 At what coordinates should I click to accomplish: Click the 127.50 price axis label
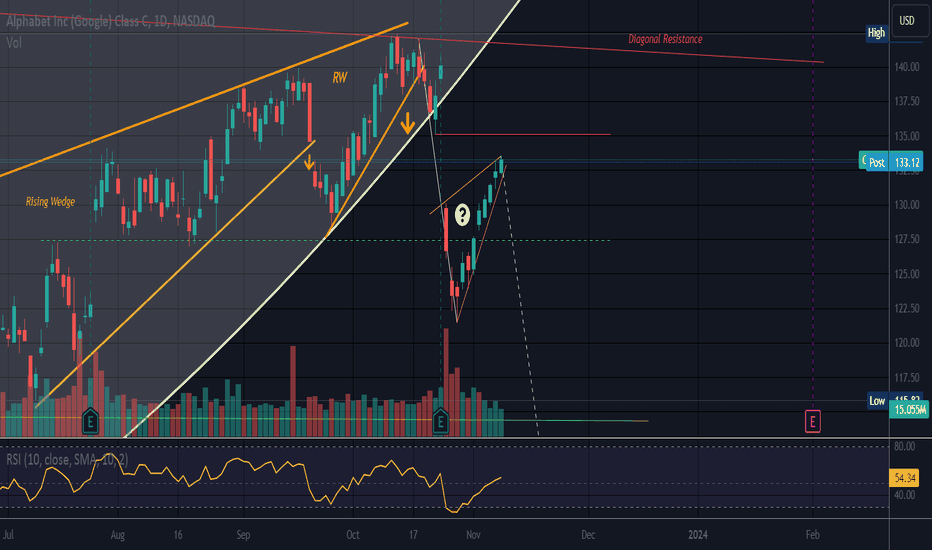pos(907,239)
